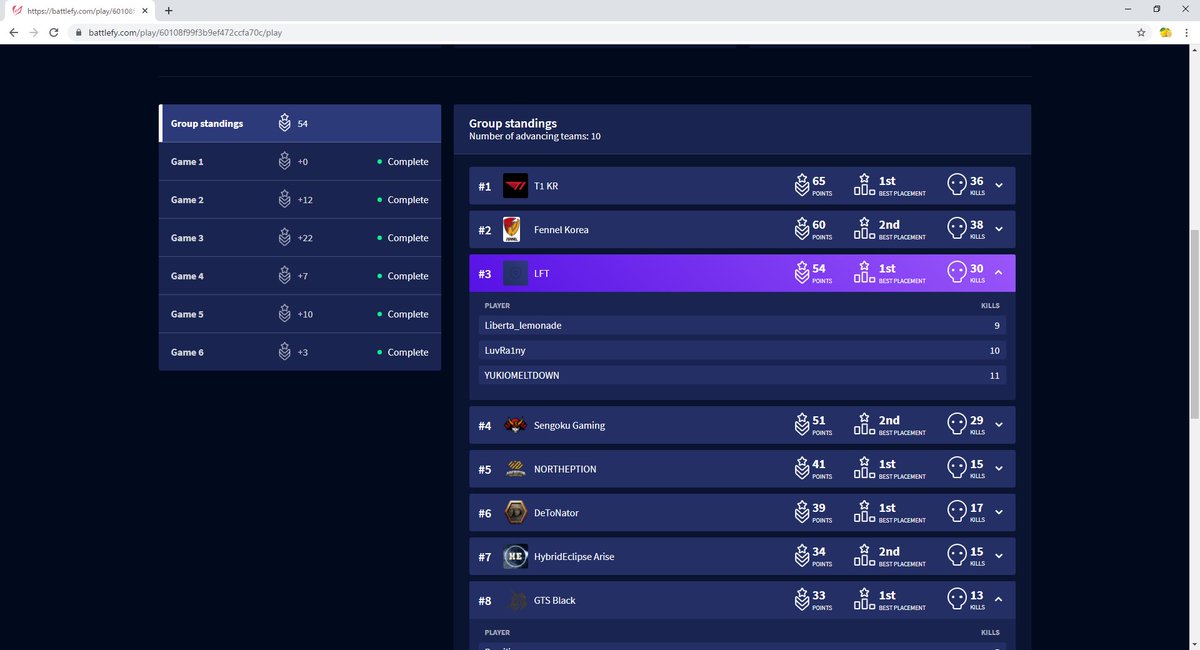Viewport: 1200px width, 650px height.
Task: Click the points badge icon for Sengoku Gaming
Action: click(x=801, y=425)
